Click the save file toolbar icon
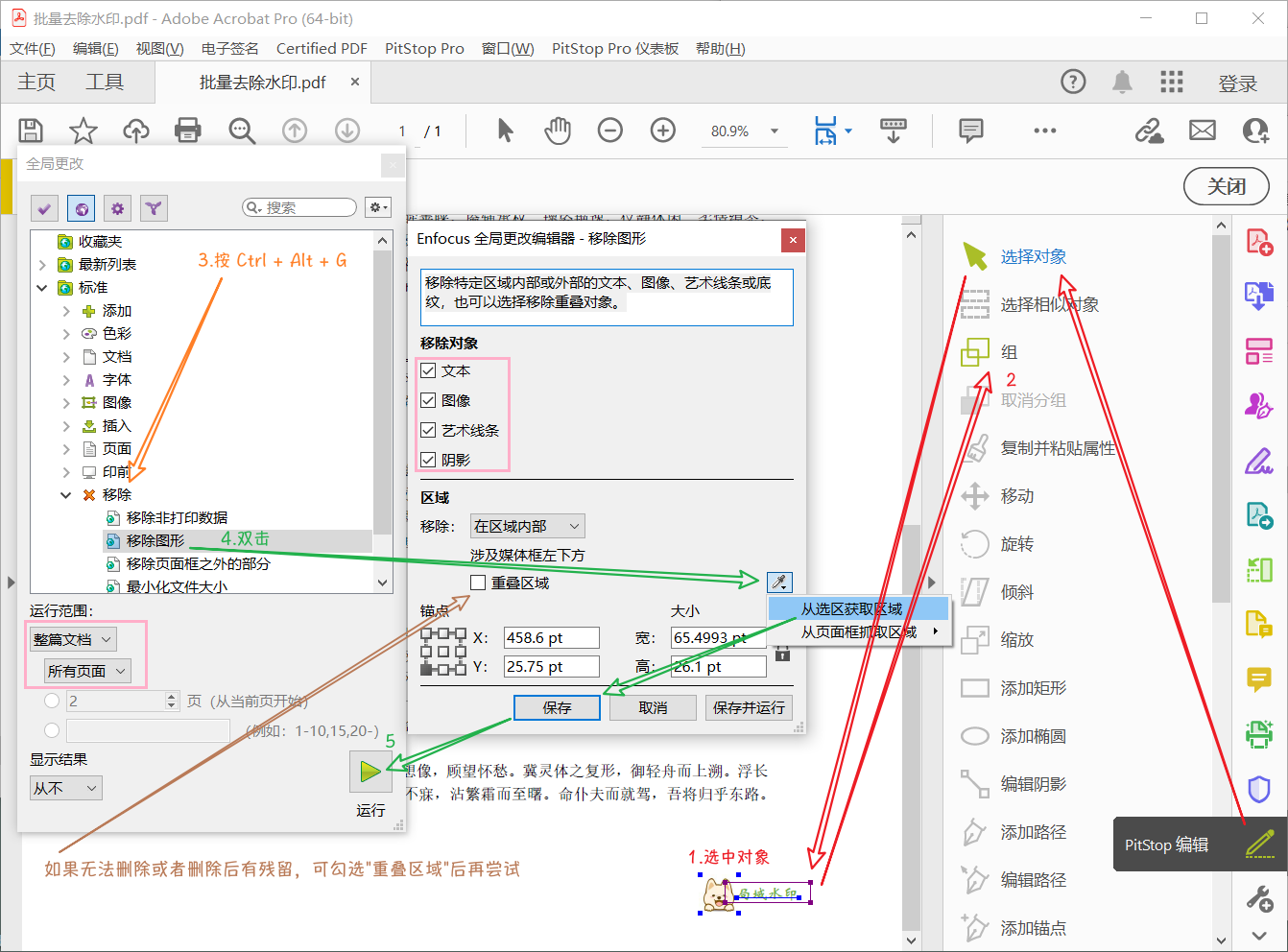The image size is (1288, 952). 31,131
